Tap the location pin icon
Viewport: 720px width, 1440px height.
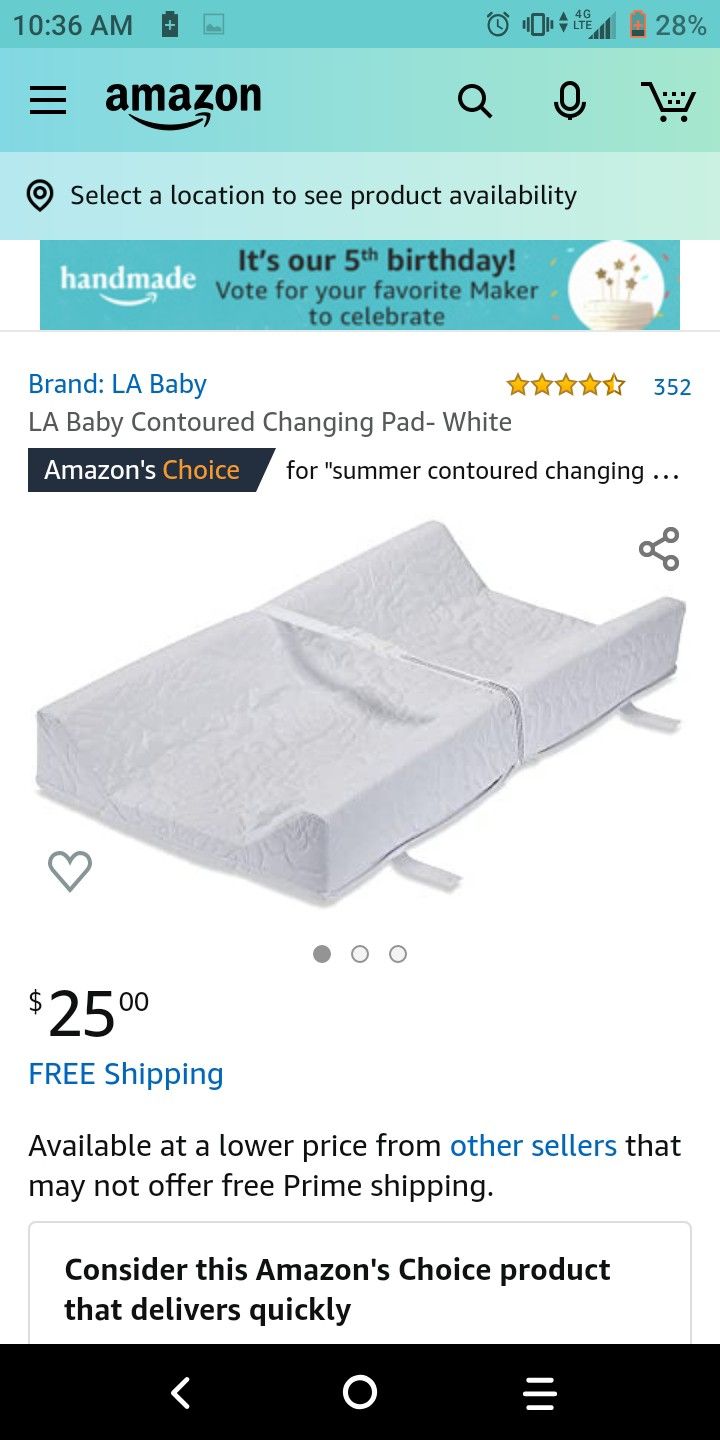[x=40, y=196]
